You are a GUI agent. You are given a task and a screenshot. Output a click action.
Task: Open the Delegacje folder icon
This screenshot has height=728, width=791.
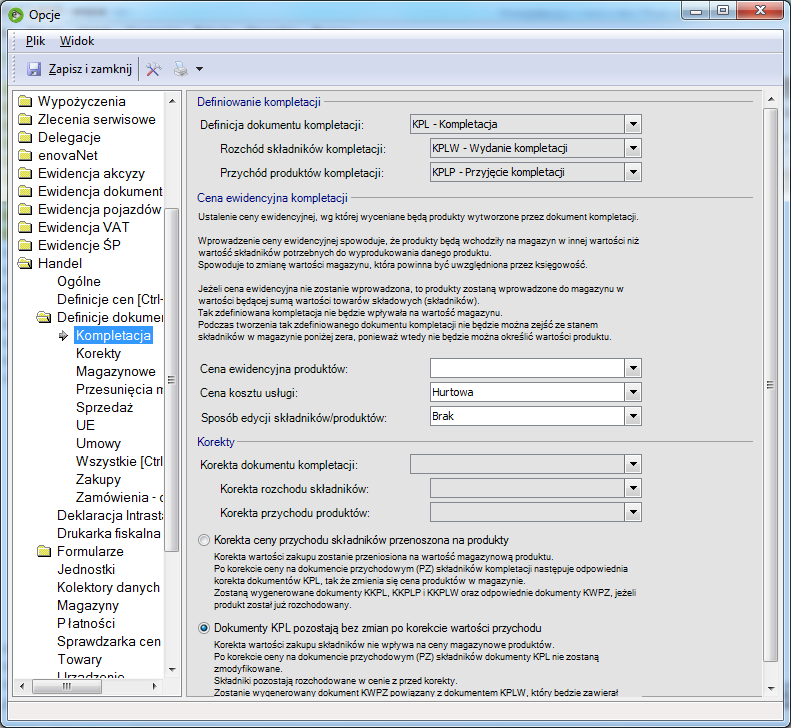(25, 137)
